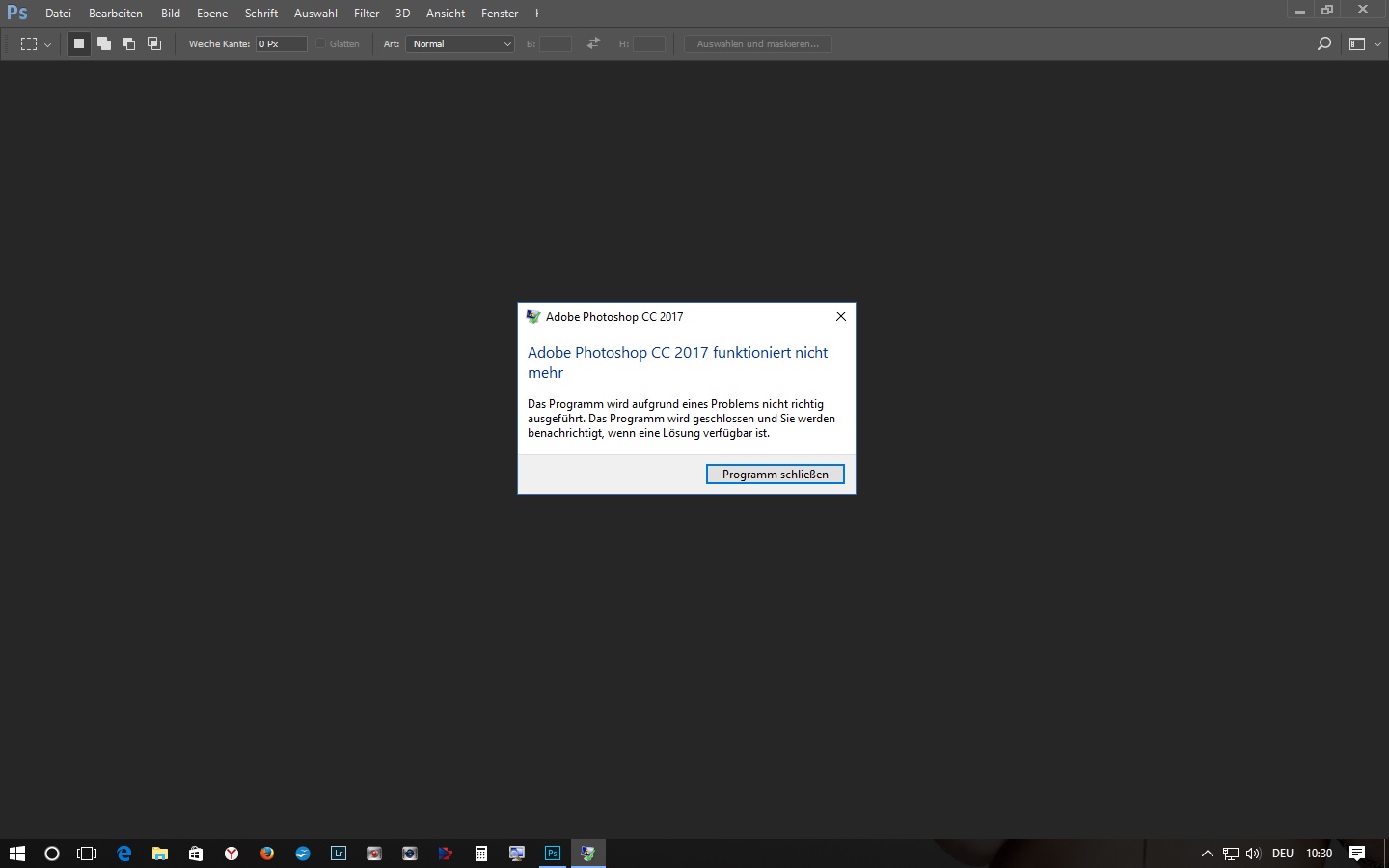Image resolution: width=1389 pixels, height=868 pixels.
Task: Click the error dialog title icon
Action: click(x=533, y=316)
